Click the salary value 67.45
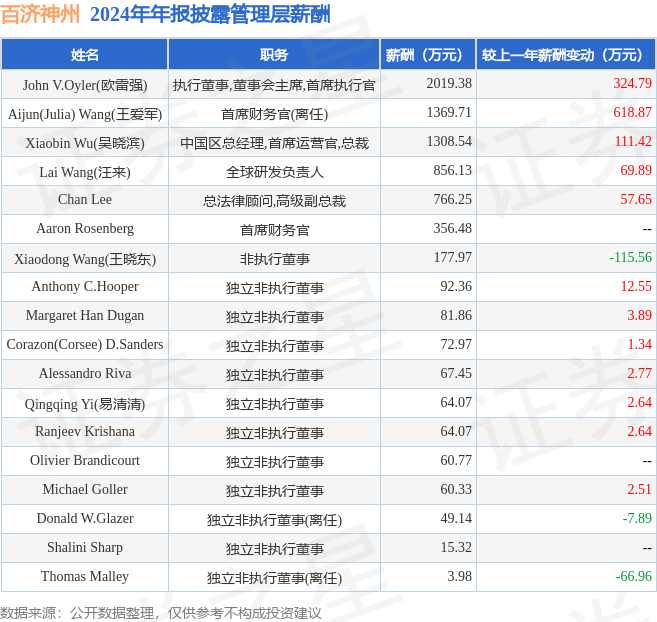Viewport: 657px width, 622px height. click(x=456, y=373)
